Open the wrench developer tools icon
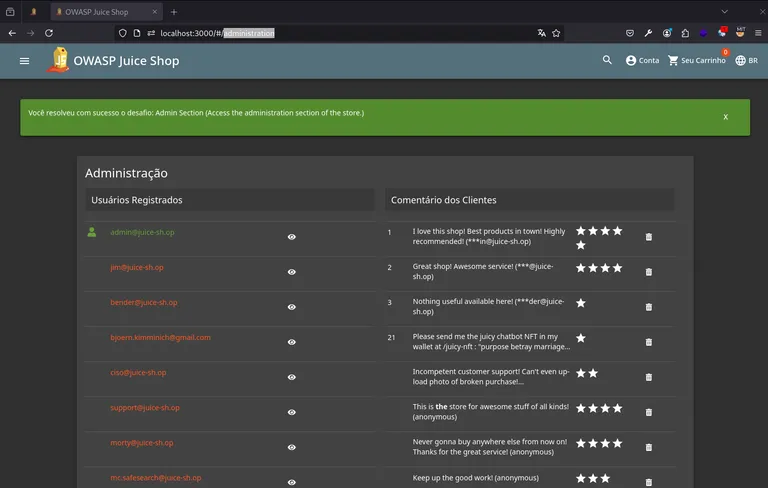Screen dimensions: 768x488 [x=648, y=33]
